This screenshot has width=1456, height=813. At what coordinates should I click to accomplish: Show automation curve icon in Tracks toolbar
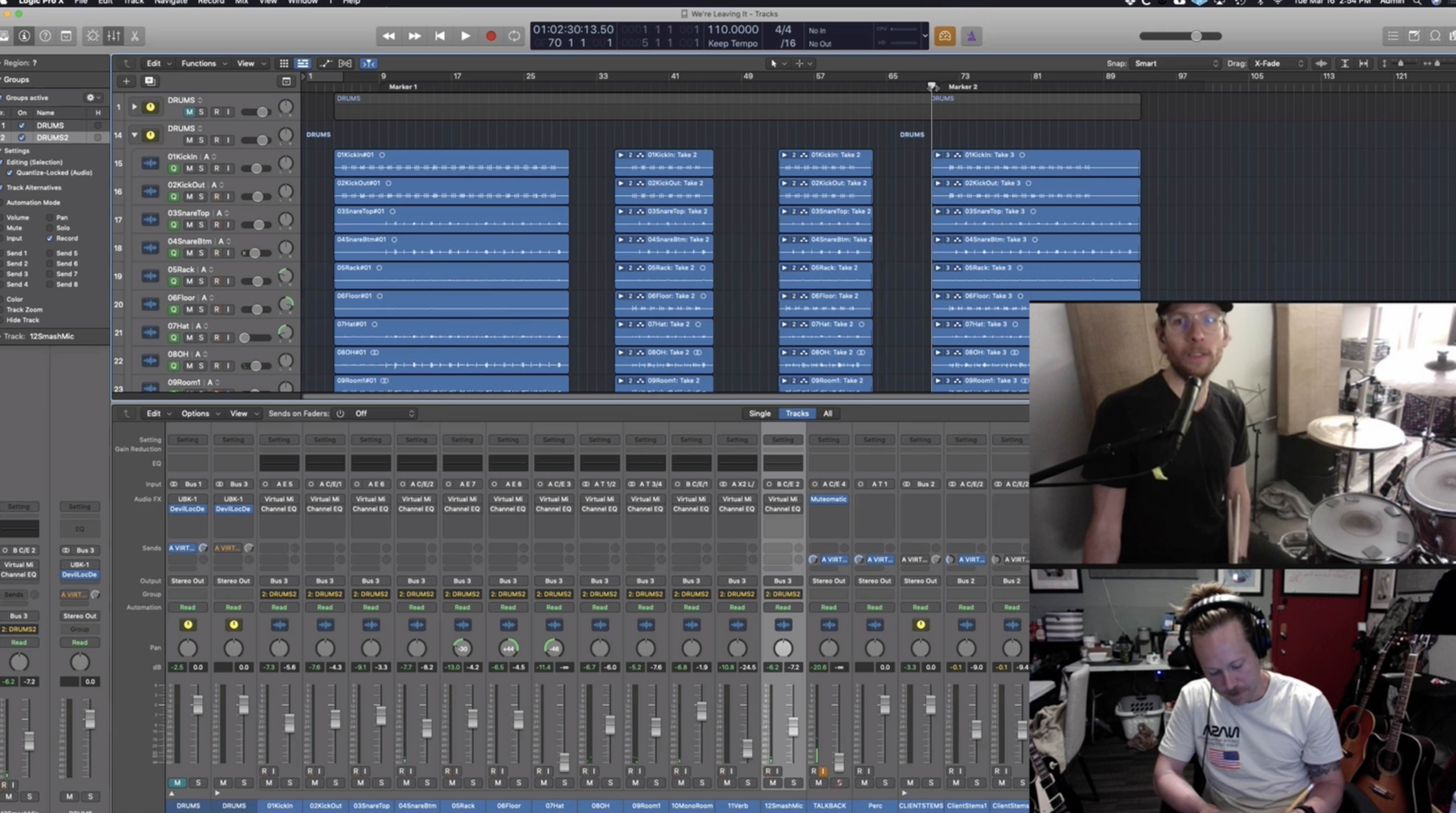pos(326,63)
